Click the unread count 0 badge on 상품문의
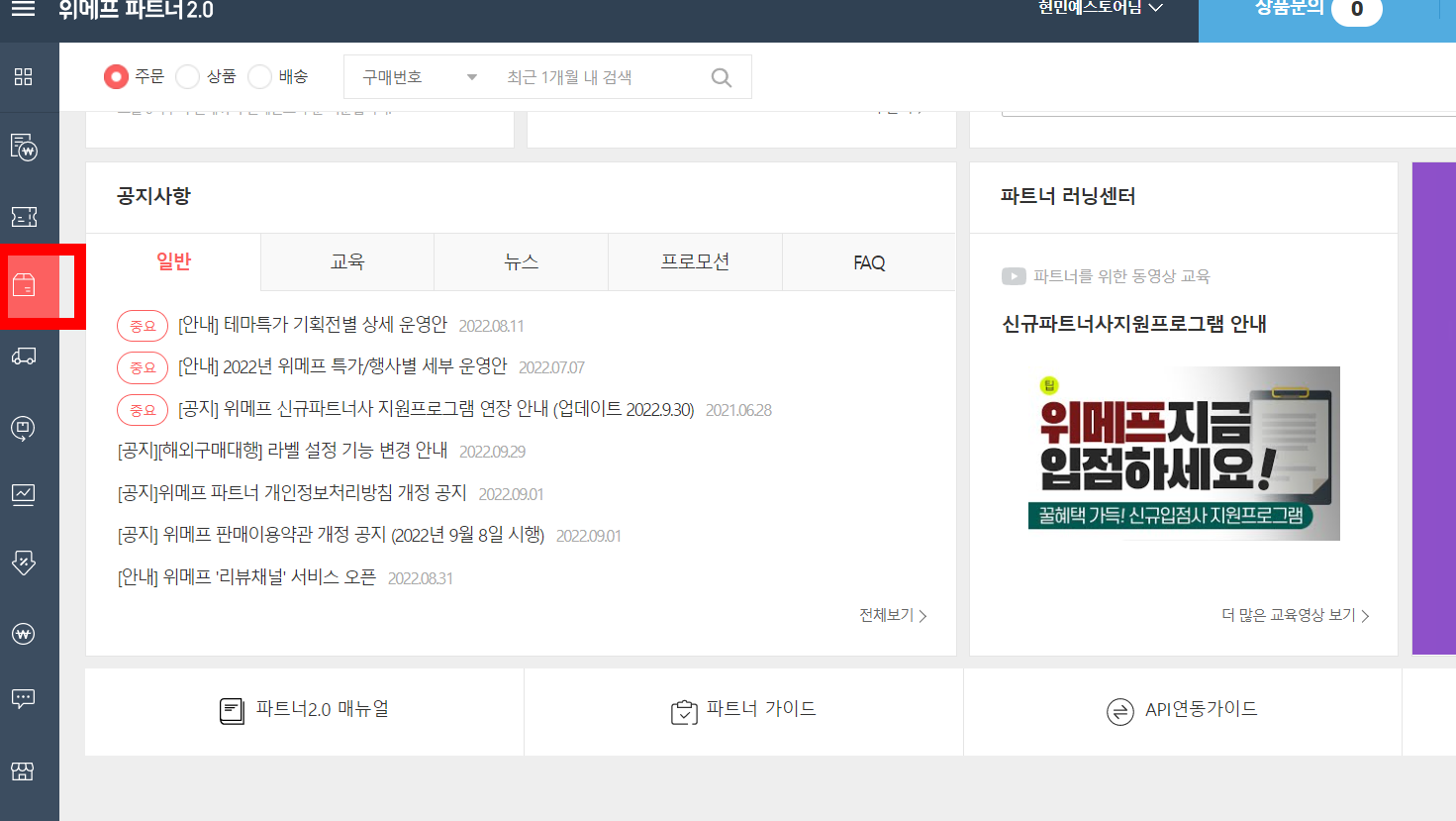The image size is (1456, 821). 1356,10
